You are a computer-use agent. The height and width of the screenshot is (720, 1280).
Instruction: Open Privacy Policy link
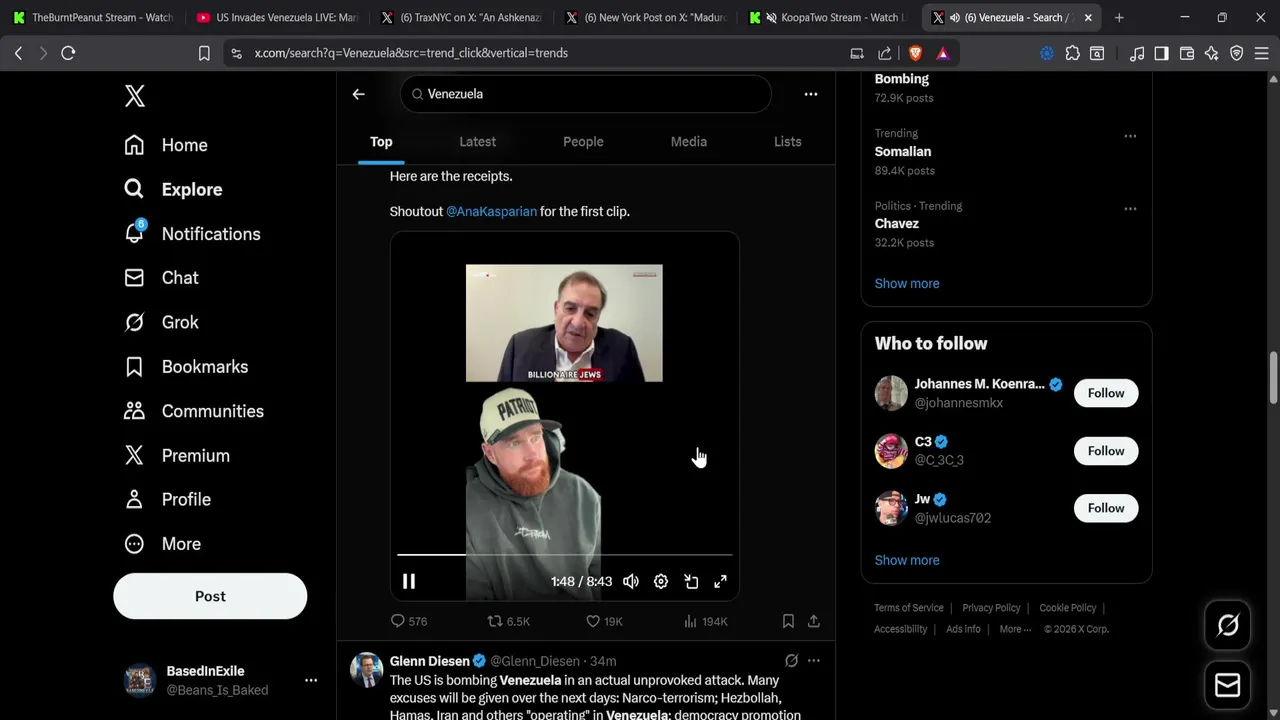tap(991, 608)
